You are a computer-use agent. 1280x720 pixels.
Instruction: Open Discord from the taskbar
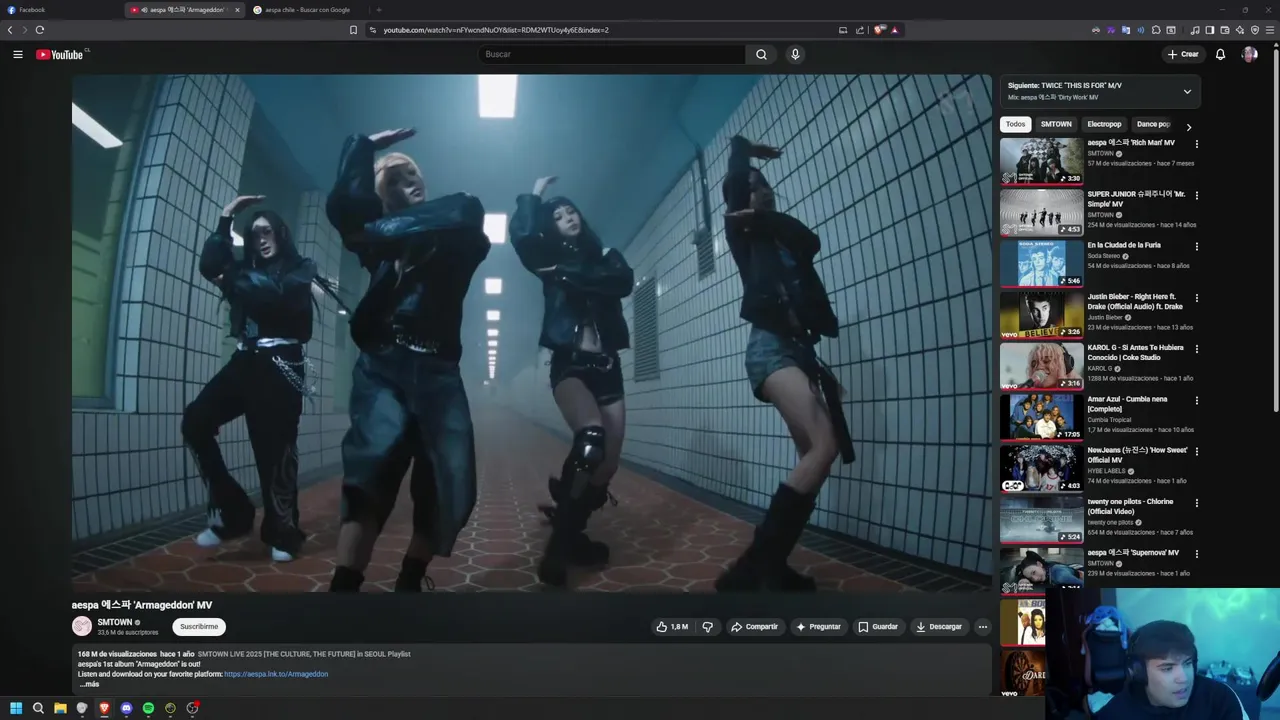[x=126, y=708]
